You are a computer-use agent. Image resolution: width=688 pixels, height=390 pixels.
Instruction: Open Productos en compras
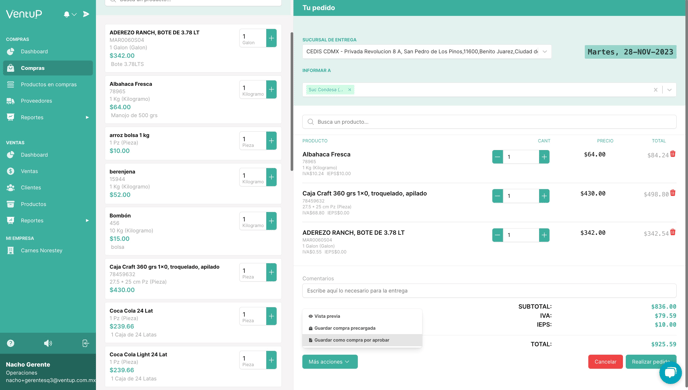pos(48,84)
